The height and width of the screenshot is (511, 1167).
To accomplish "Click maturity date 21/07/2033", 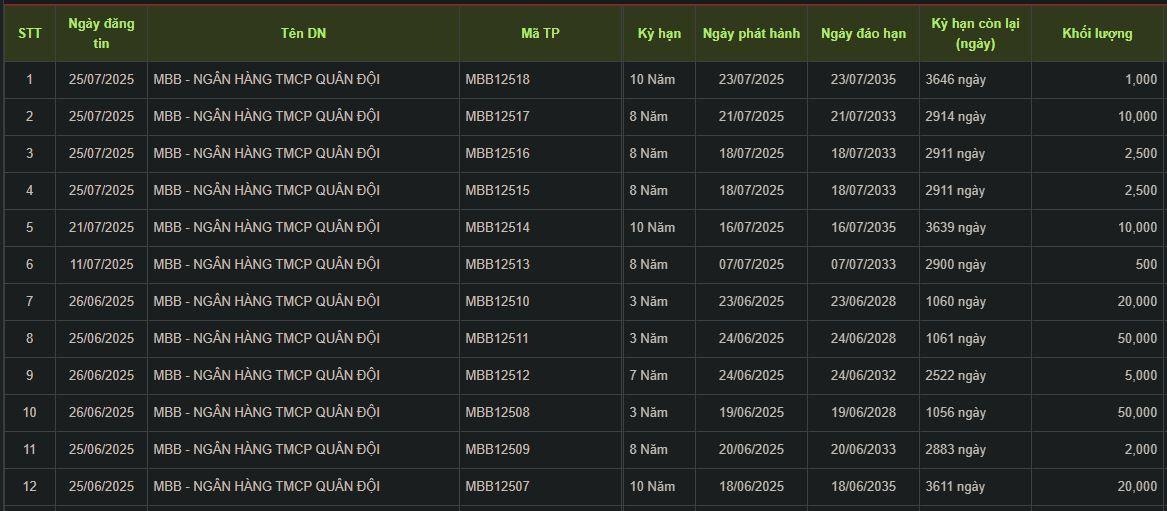I will pyautogui.click(x=863, y=117).
